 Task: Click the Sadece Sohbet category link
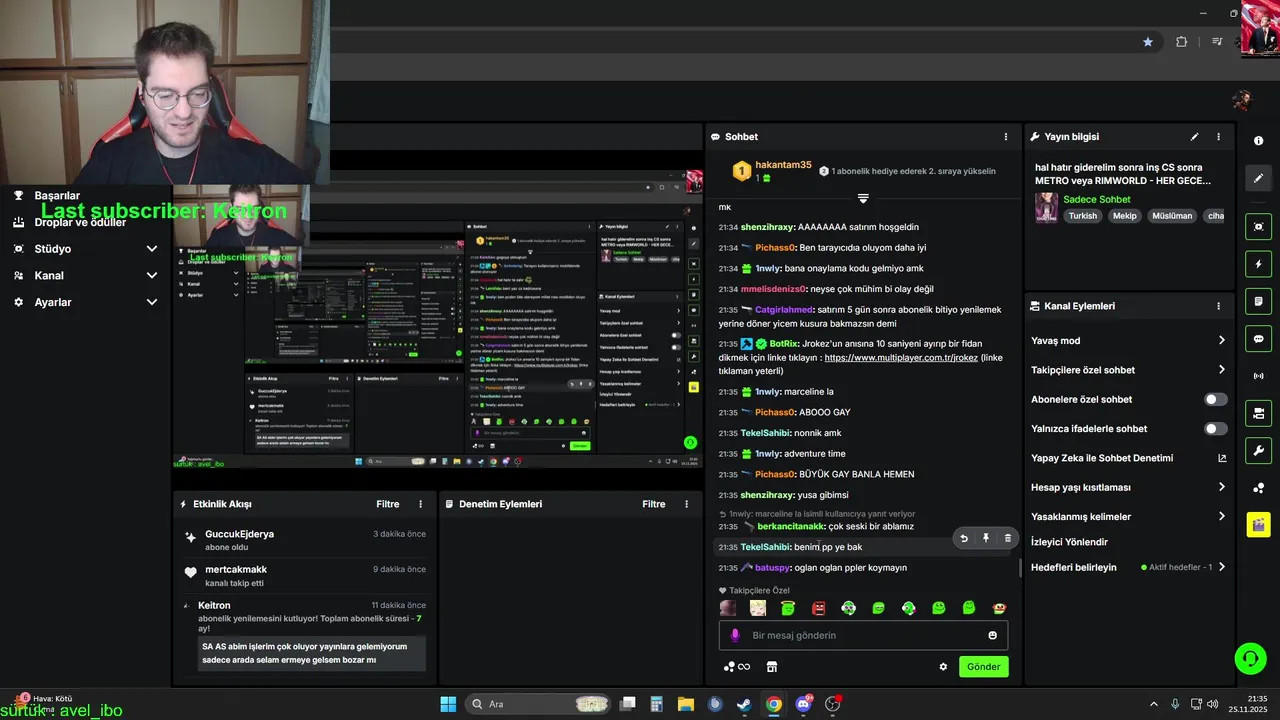point(1096,200)
